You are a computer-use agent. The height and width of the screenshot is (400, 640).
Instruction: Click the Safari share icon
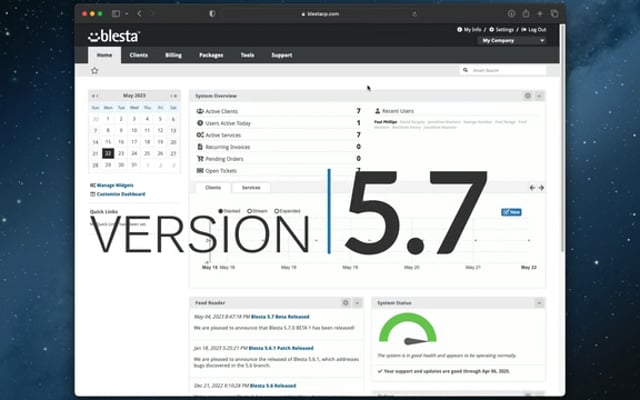tap(526, 13)
